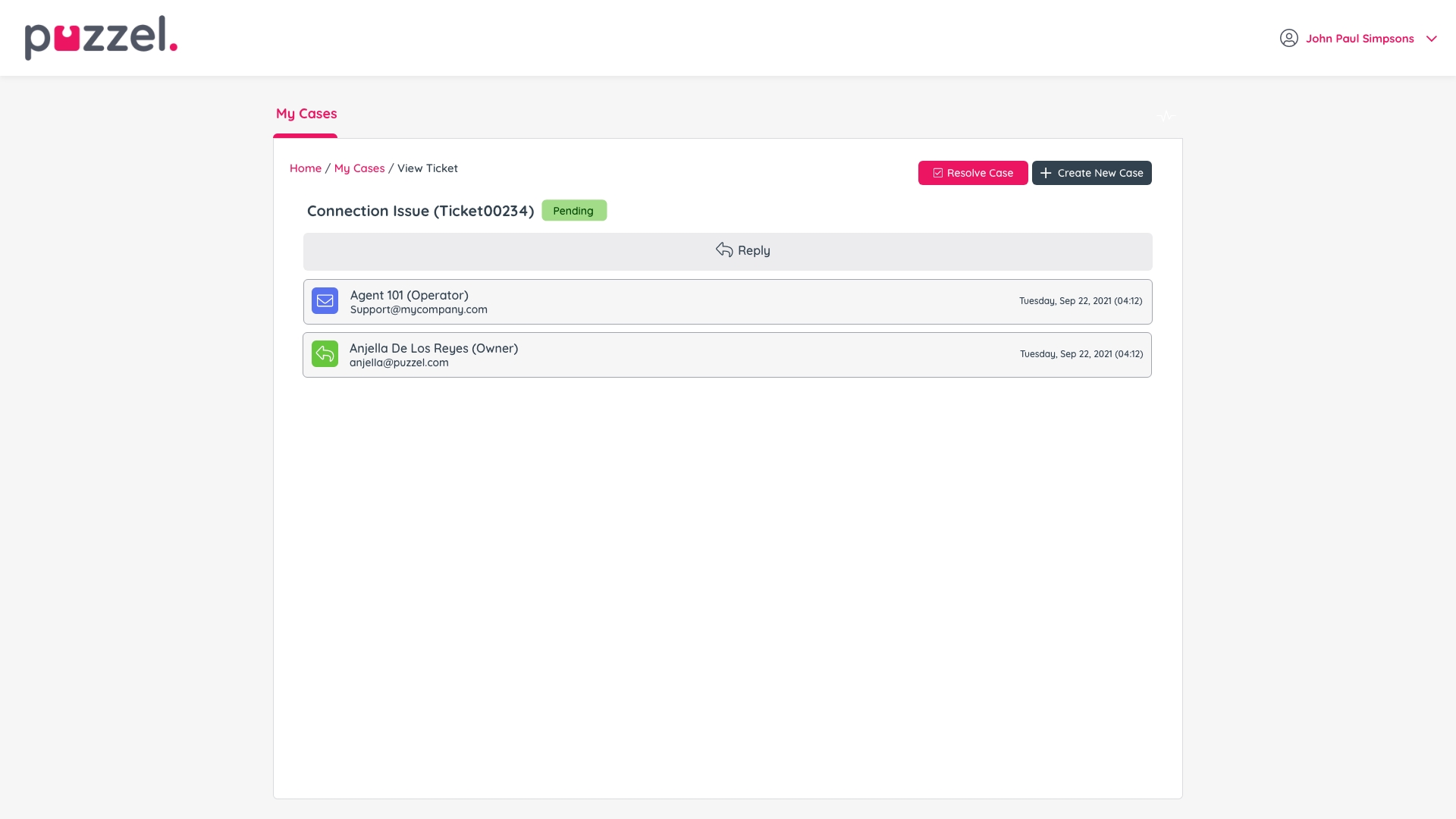Image resolution: width=1456 pixels, height=819 pixels.
Task: Click the blue envelope icon for Agent 101
Action: [x=325, y=301]
